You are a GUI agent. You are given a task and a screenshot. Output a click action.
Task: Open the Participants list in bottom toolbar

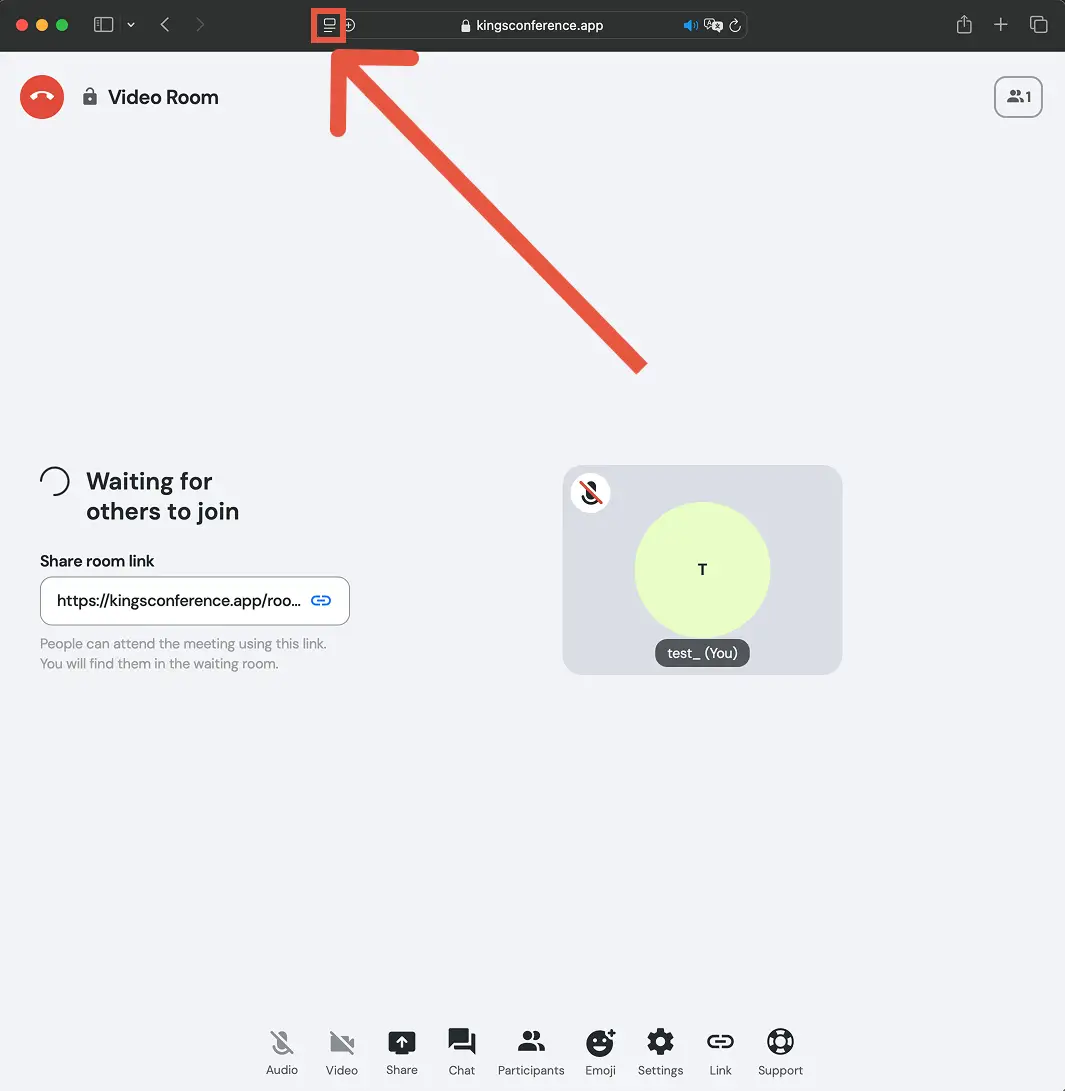531,1052
